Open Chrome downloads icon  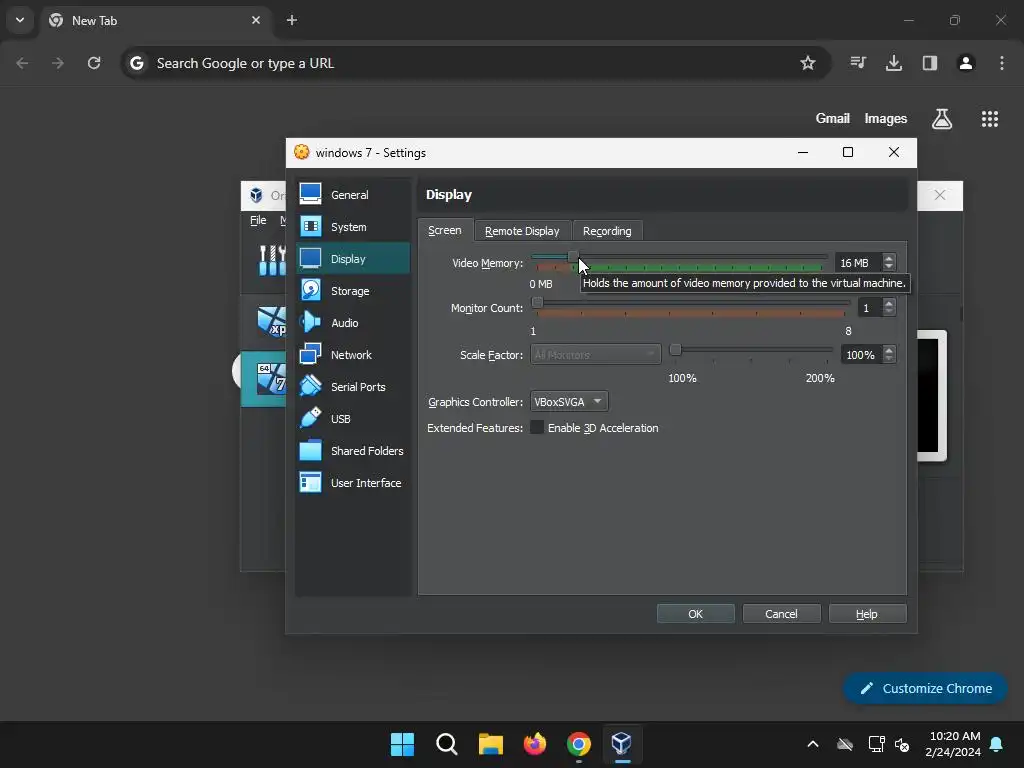coord(894,63)
